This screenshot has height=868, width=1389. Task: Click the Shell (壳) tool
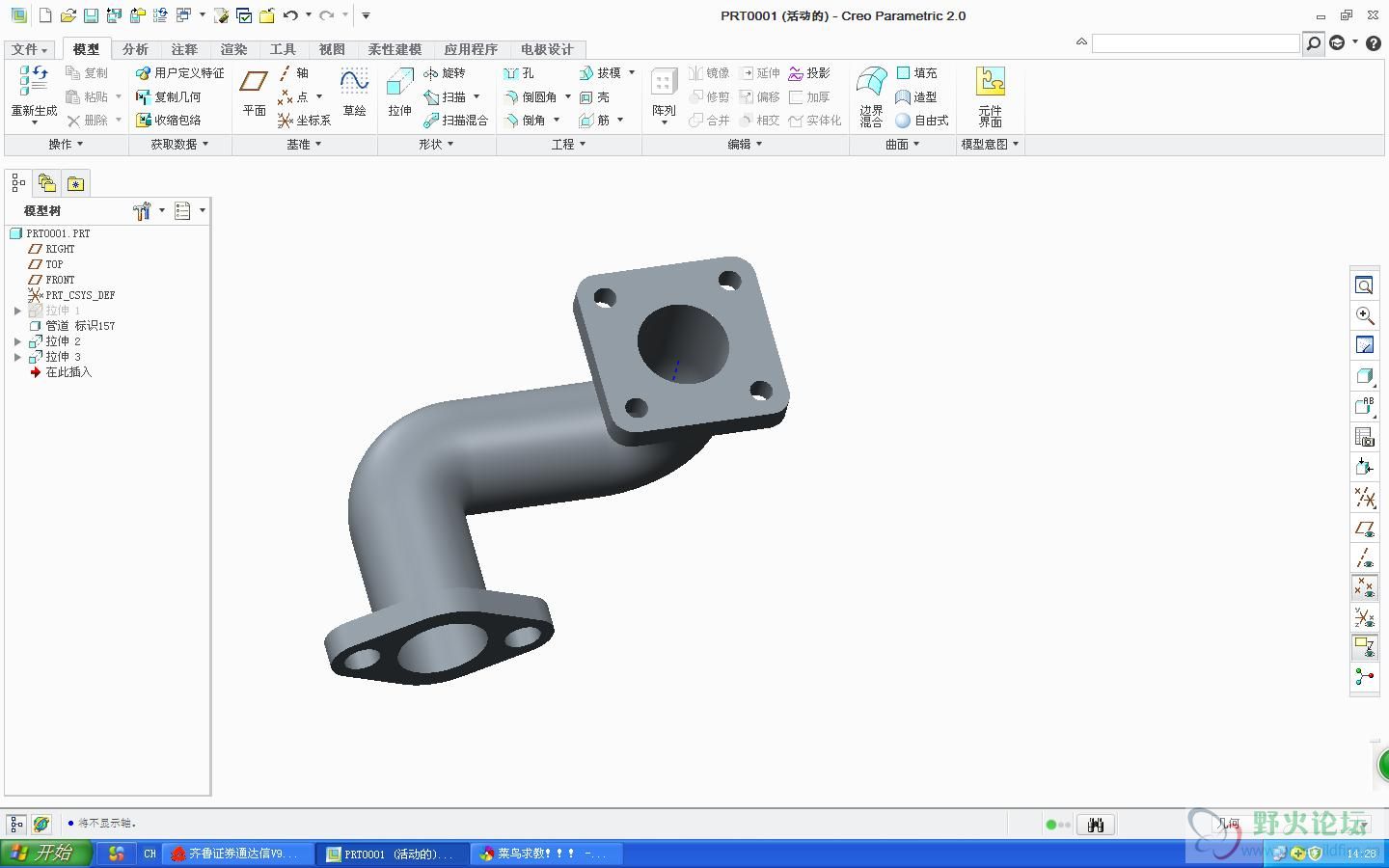[x=594, y=97]
